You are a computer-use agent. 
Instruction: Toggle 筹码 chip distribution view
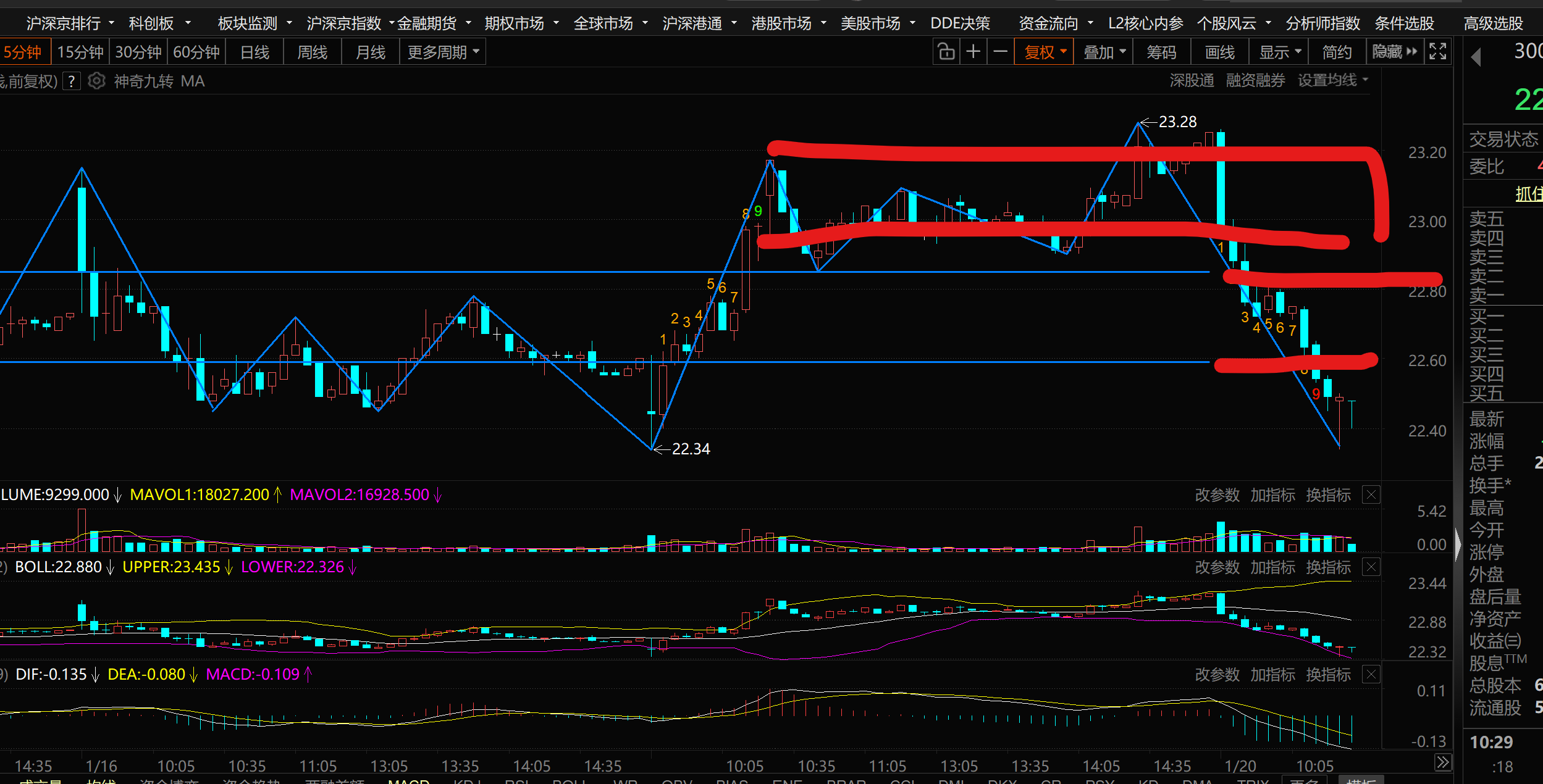1161,52
